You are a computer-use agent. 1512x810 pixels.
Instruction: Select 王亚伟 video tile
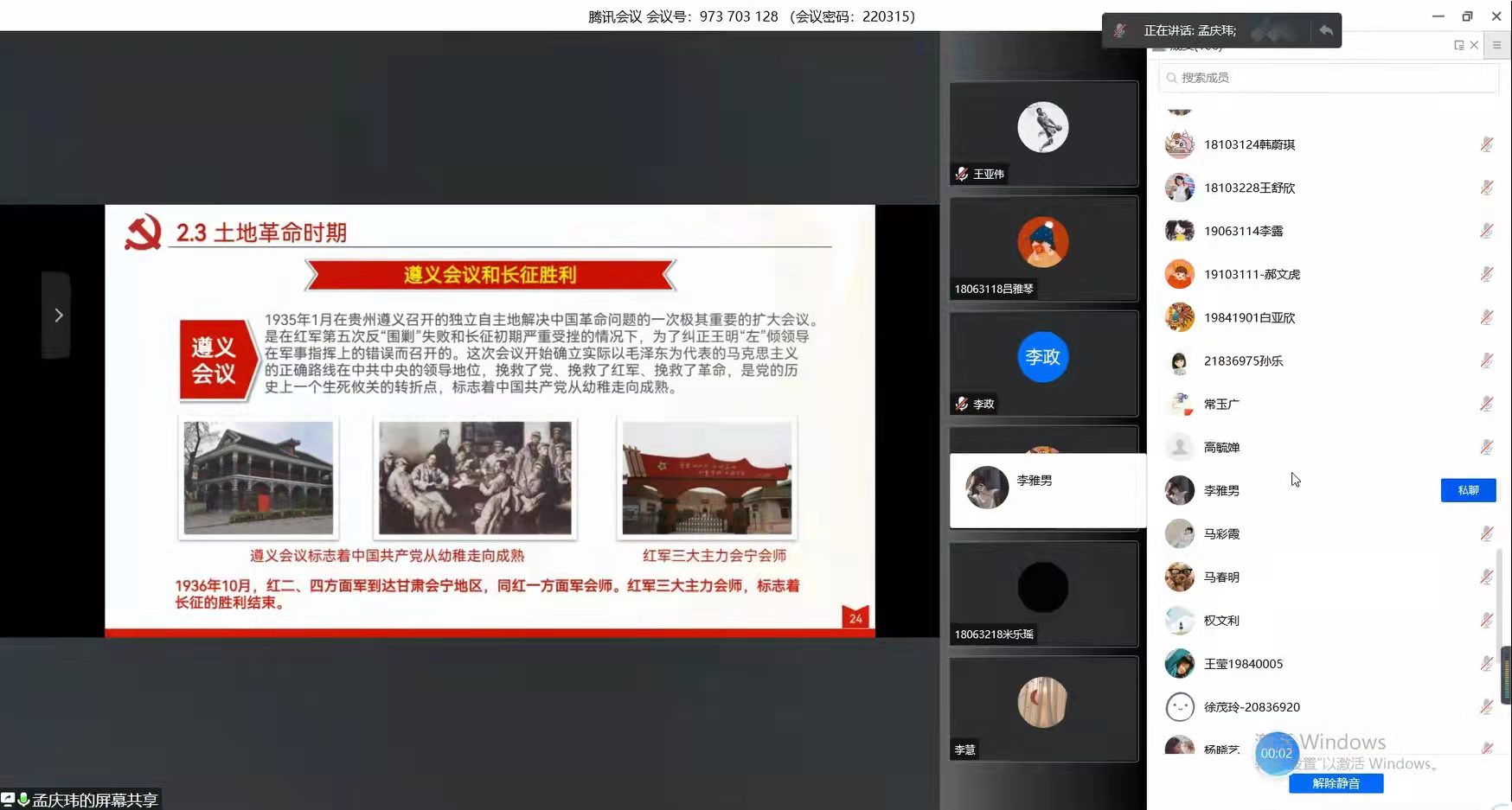click(x=1043, y=134)
